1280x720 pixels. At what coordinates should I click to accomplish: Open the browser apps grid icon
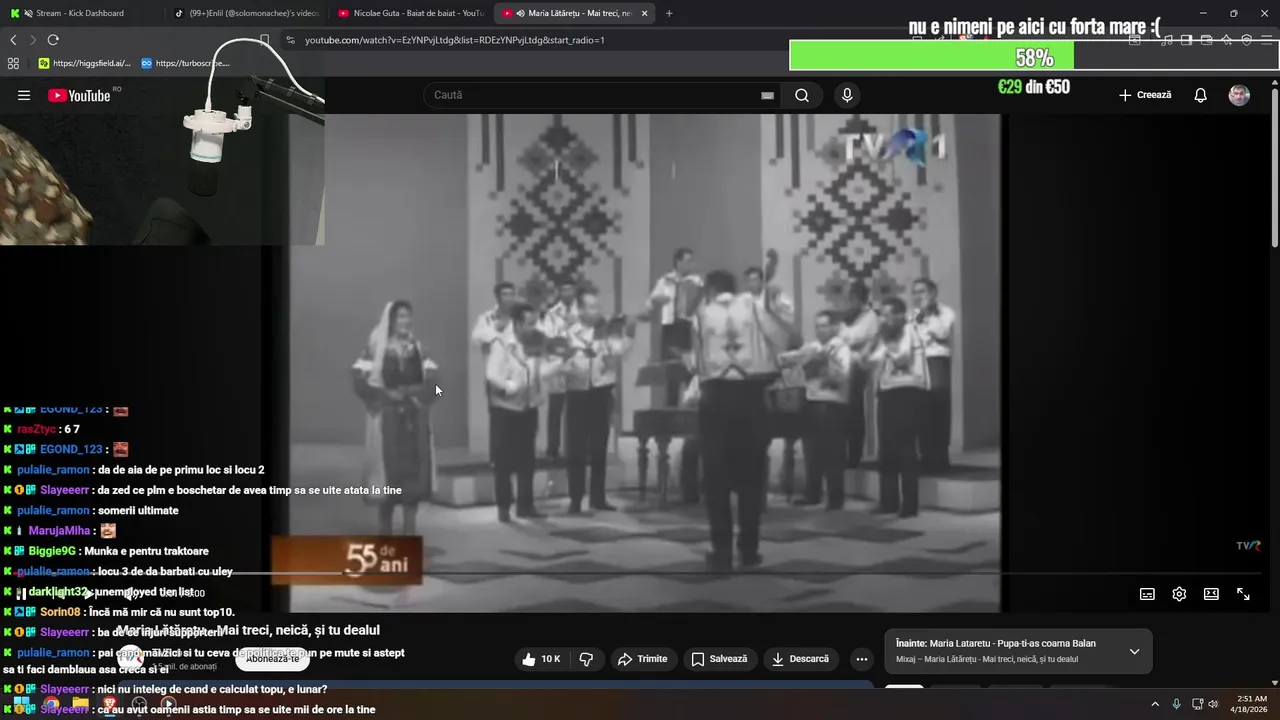13,63
